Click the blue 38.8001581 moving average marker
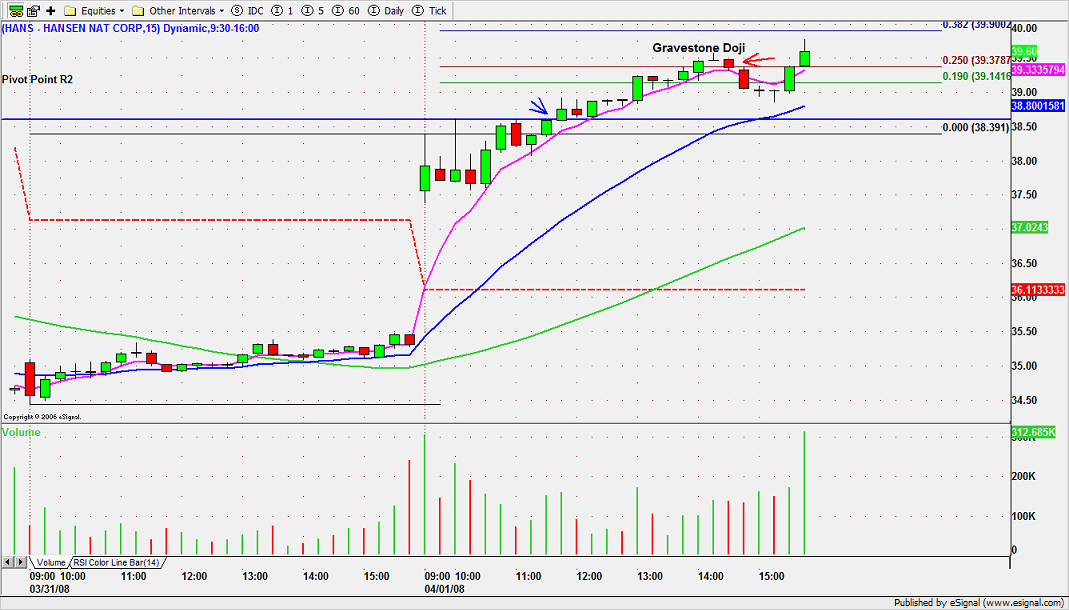The width and height of the screenshot is (1069, 610). [x=1040, y=106]
